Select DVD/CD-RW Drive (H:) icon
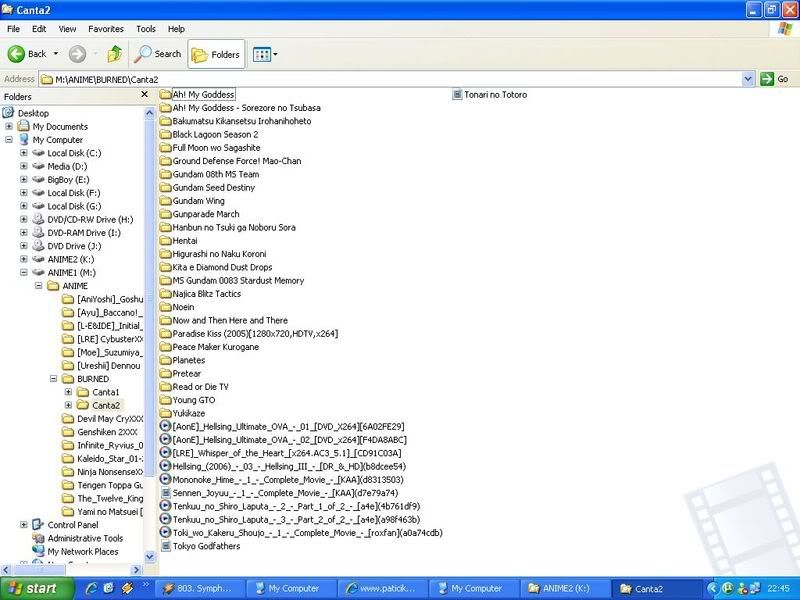This screenshot has height=600, width=800. pos(38,219)
